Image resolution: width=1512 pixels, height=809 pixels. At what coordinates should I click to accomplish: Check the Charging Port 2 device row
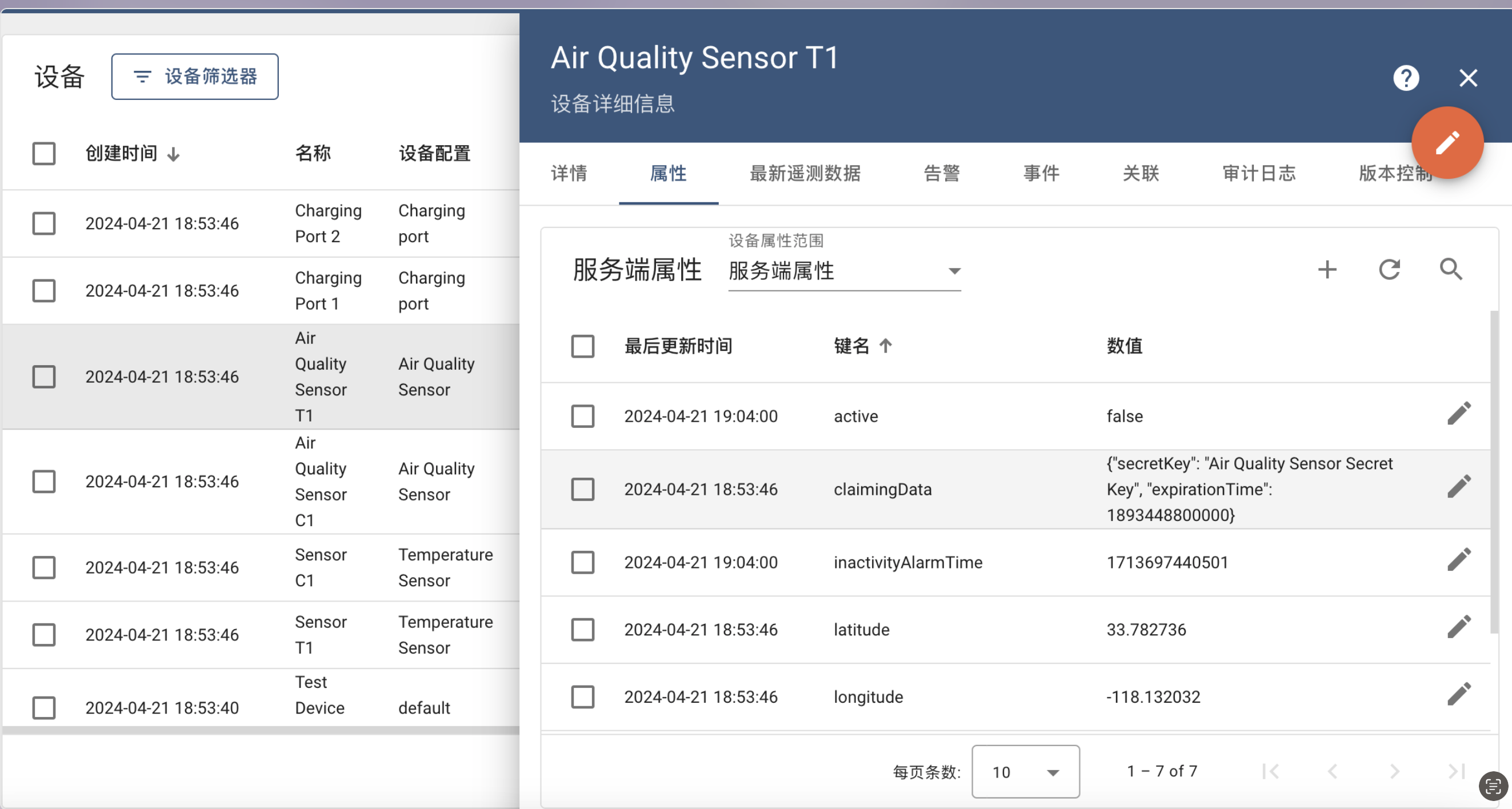[44, 223]
